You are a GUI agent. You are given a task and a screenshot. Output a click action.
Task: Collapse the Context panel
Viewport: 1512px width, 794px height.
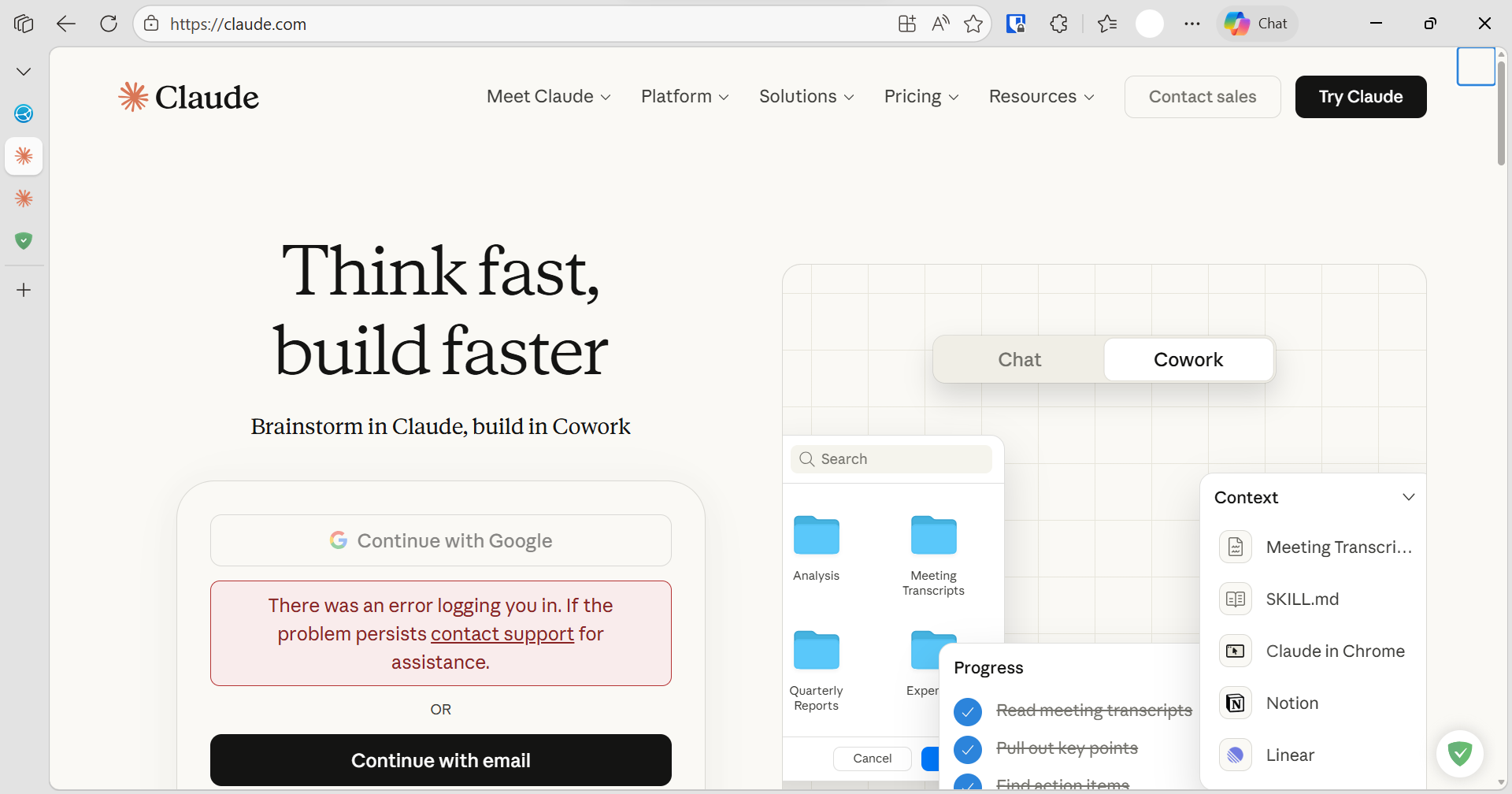point(1409,496)
